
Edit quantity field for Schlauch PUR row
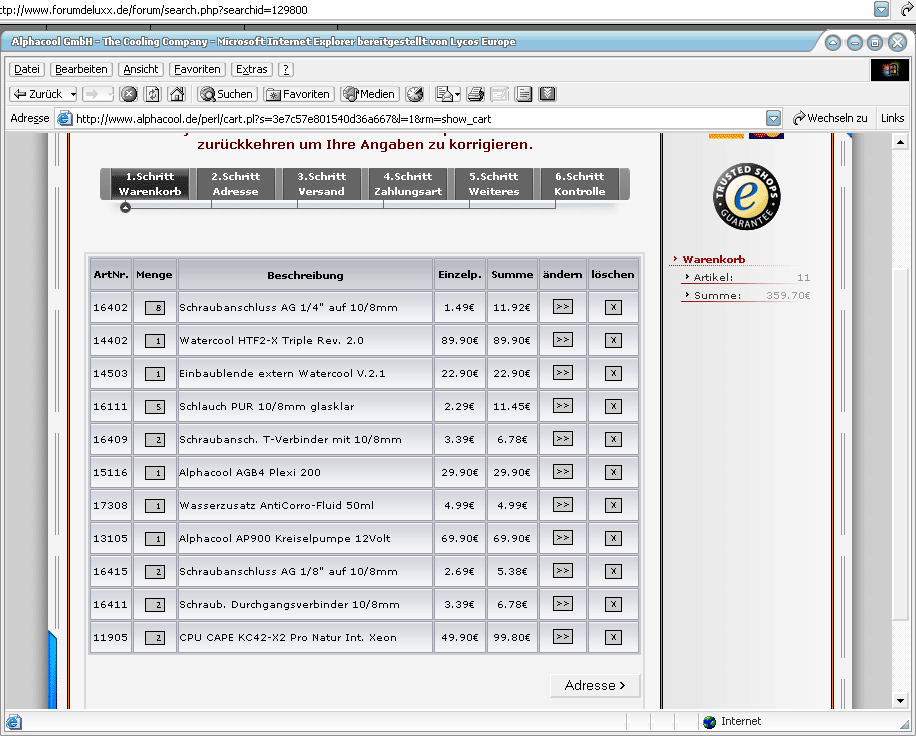pos(155,407)
